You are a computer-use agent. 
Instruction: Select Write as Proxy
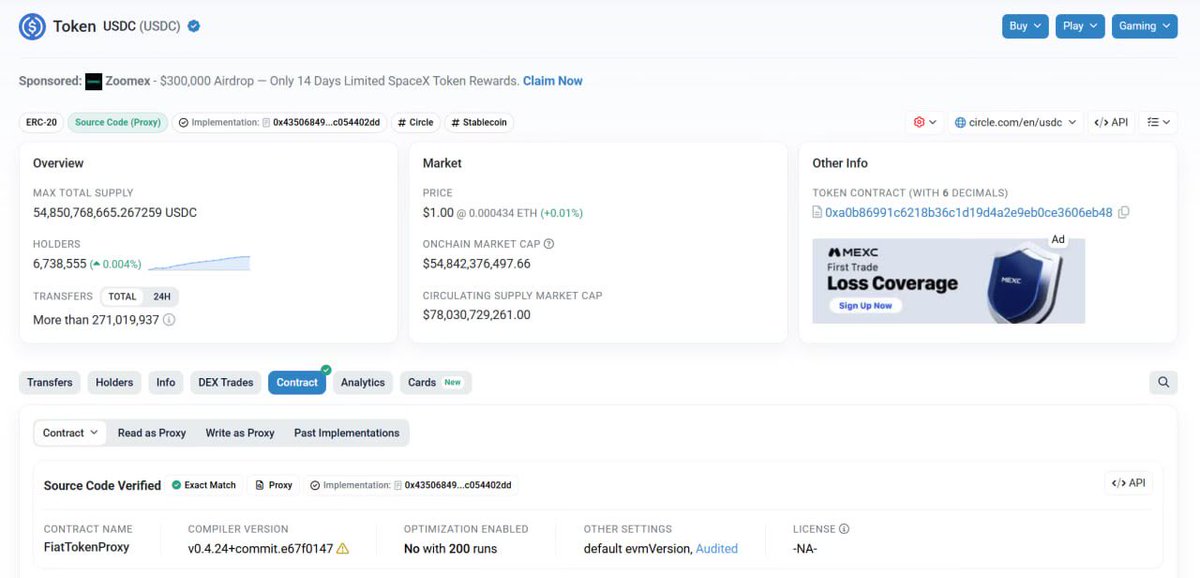(240, 433)
